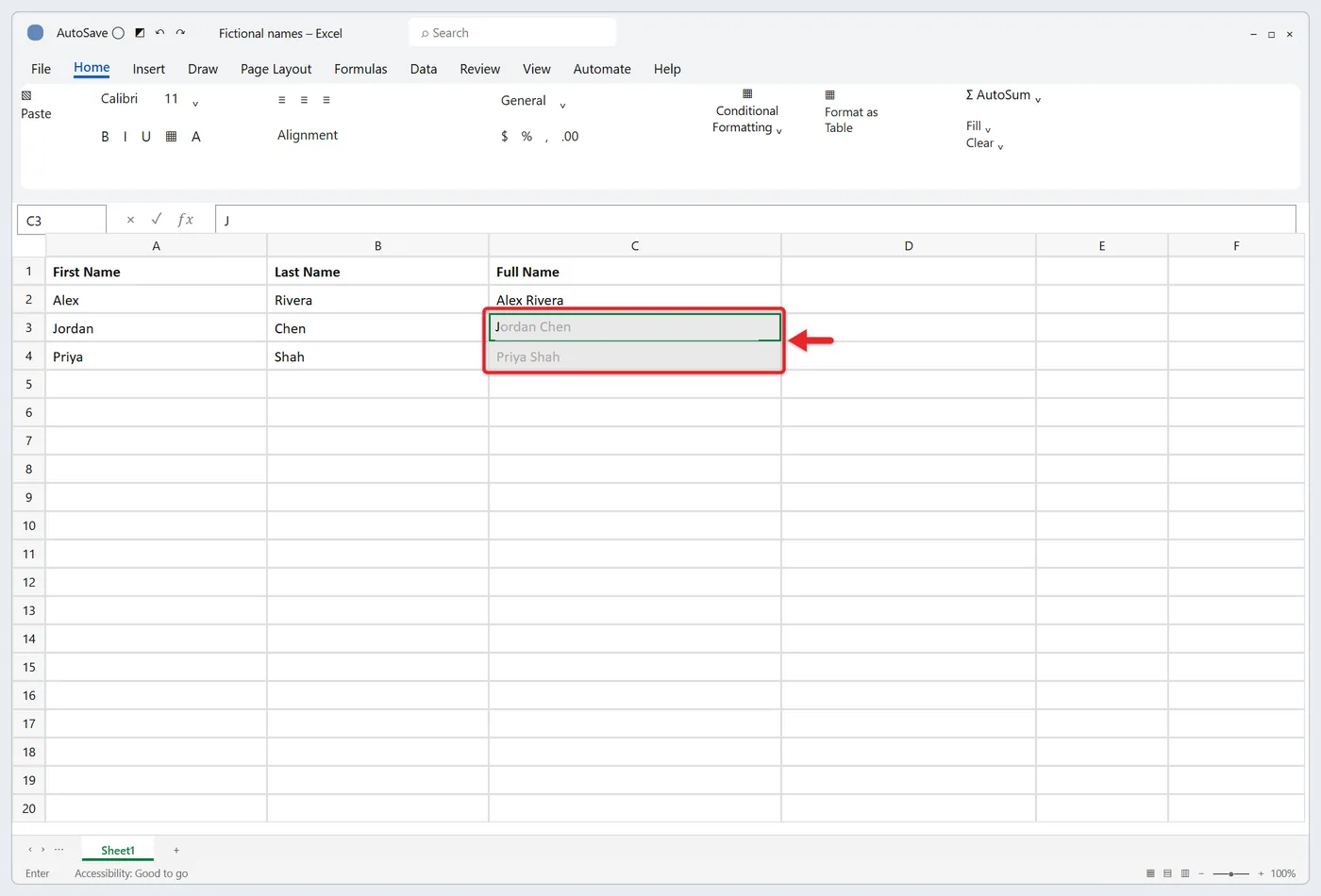Click the Alignment group label

coord(308,135)
